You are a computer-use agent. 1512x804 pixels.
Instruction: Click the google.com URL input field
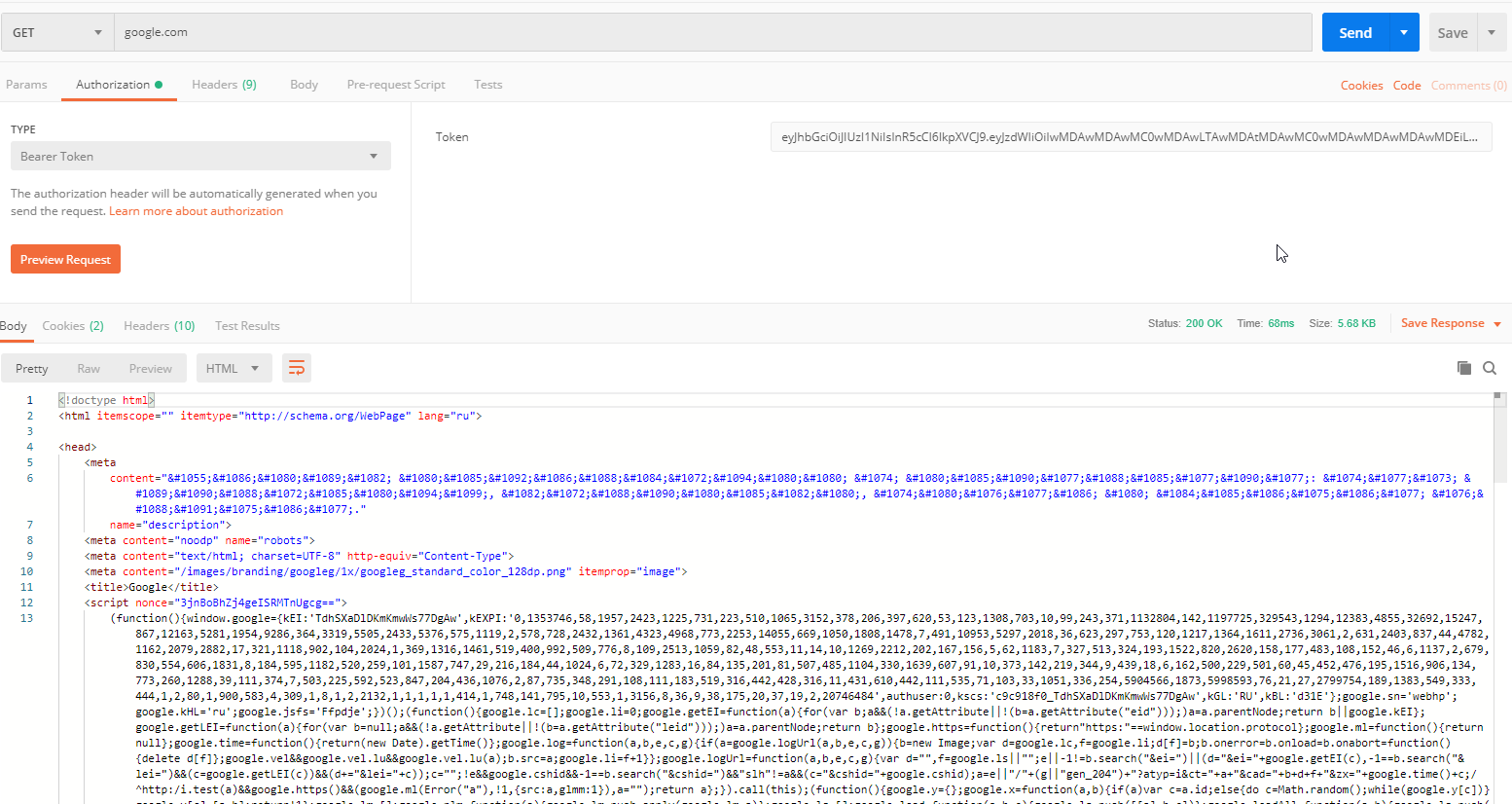point(389,31)
